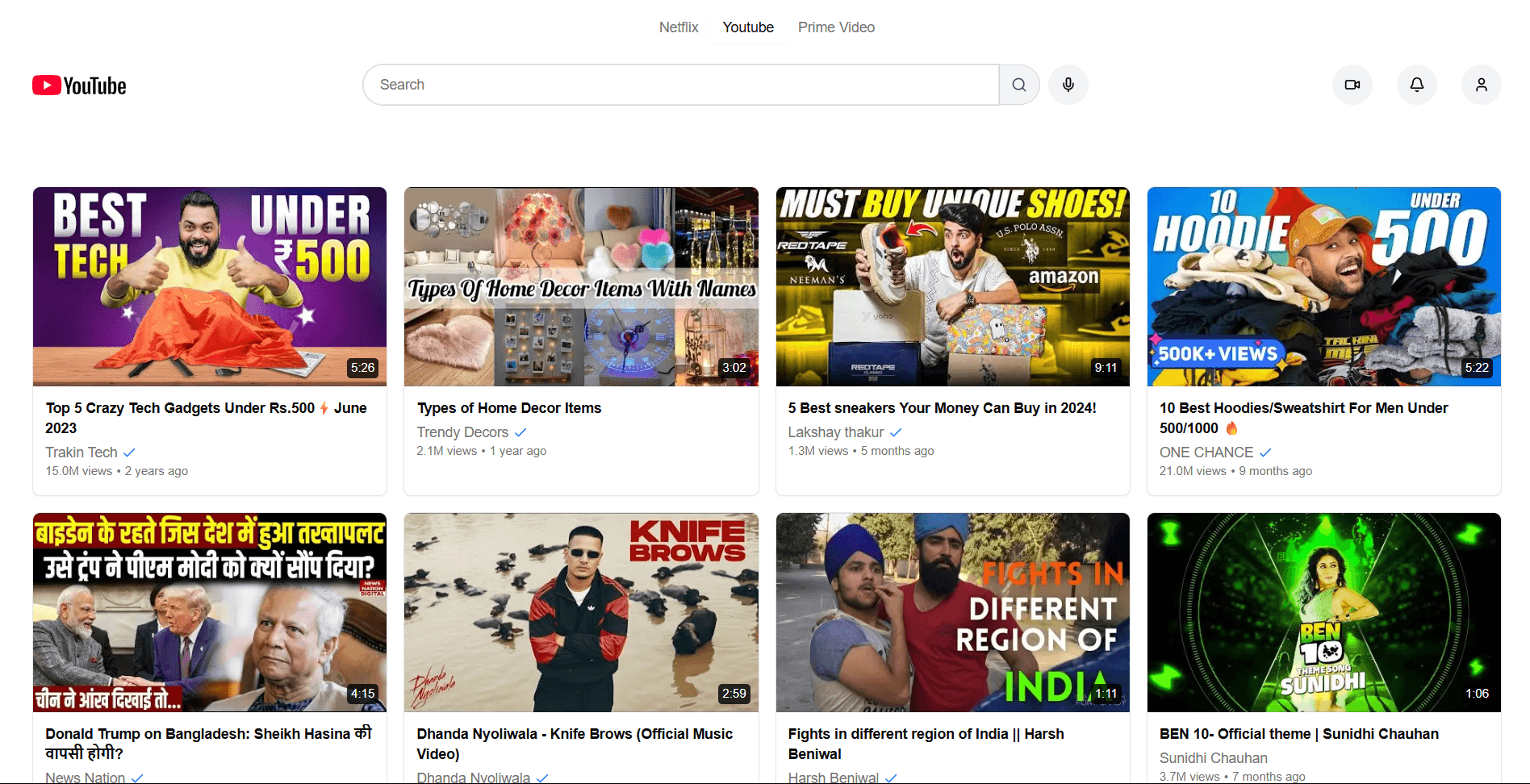Click 3:02 duration badge on decor video
Screen dimensions: 1530x784
point(734,368)
